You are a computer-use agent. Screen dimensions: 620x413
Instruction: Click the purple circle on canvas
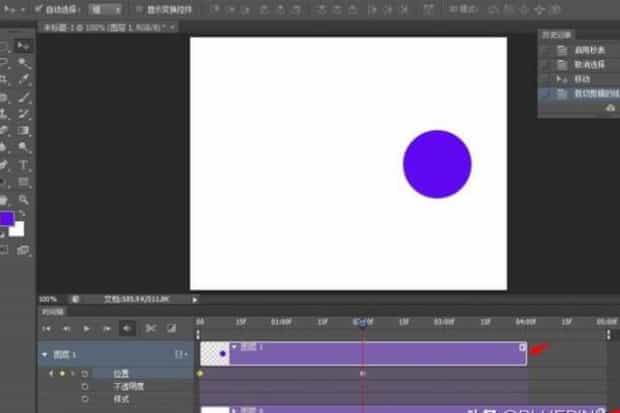click(x=437, y=164)
